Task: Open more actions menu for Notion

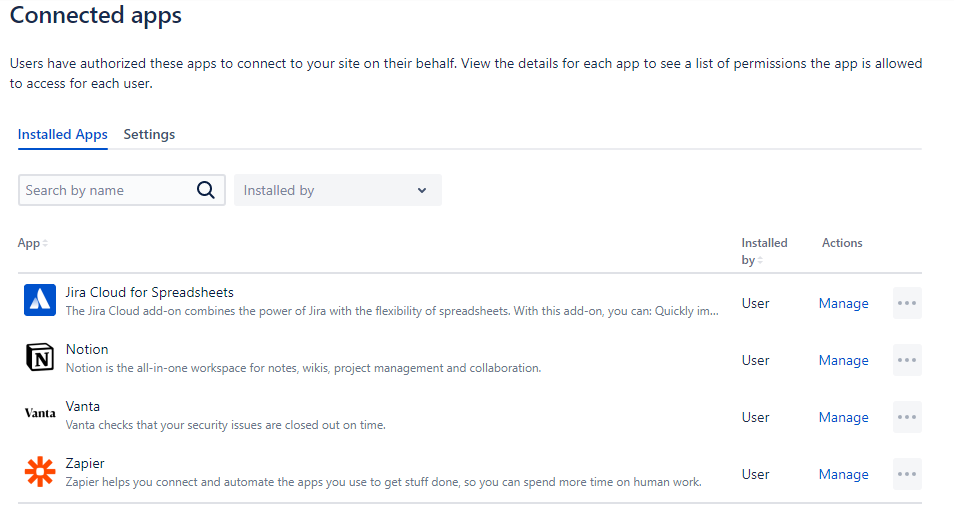Action: [907, 360]
